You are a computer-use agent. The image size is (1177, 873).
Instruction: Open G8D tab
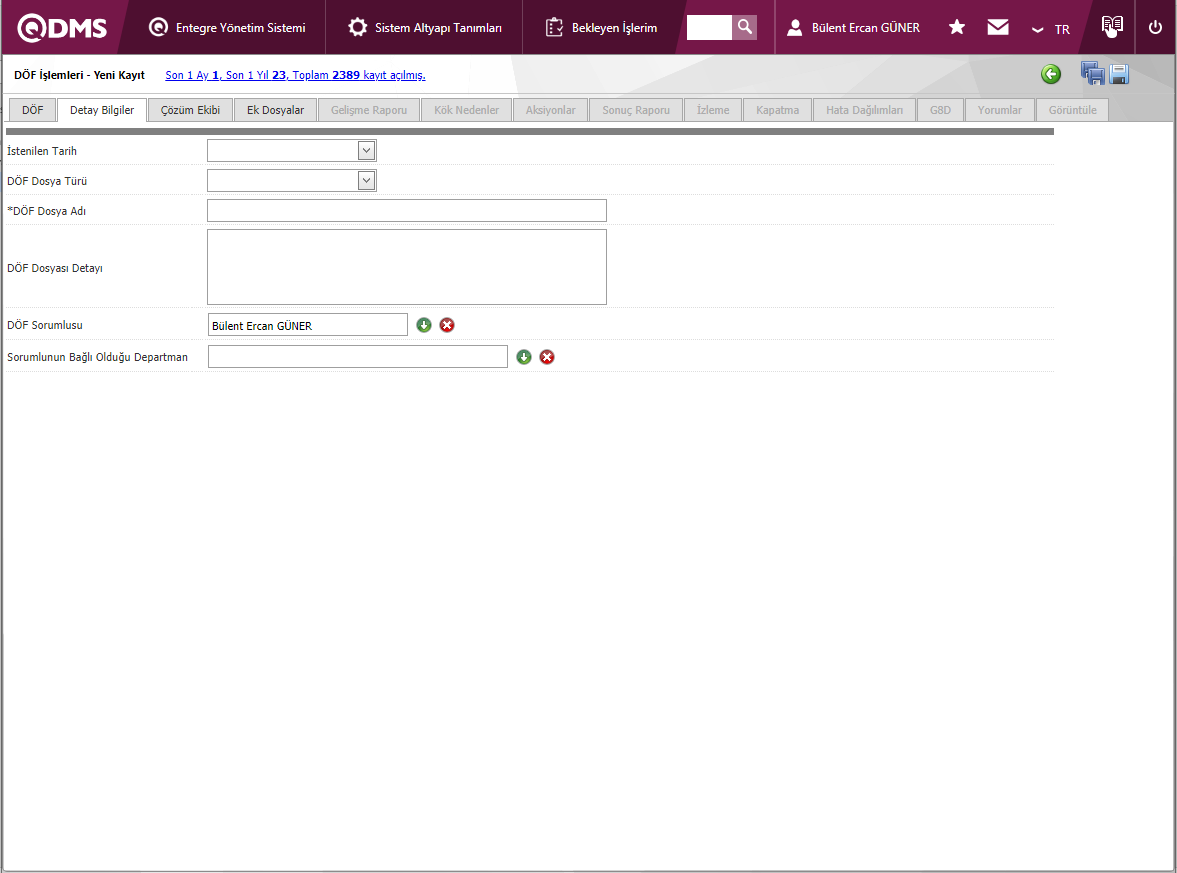(941, 110)
